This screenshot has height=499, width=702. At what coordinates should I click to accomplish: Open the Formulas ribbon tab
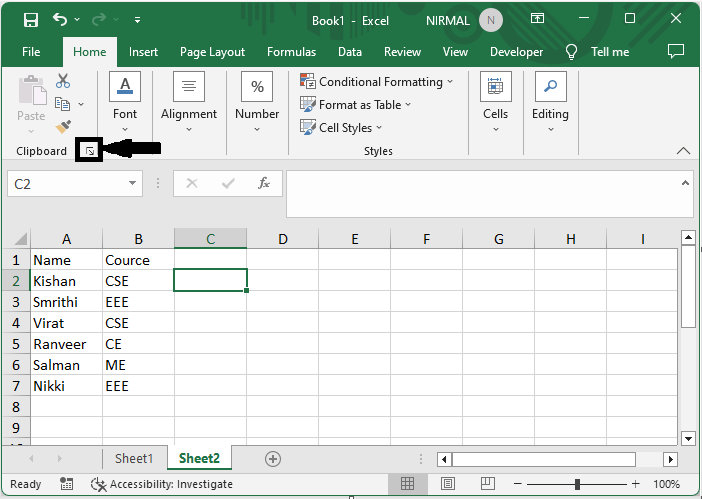(x=291, y=52)
